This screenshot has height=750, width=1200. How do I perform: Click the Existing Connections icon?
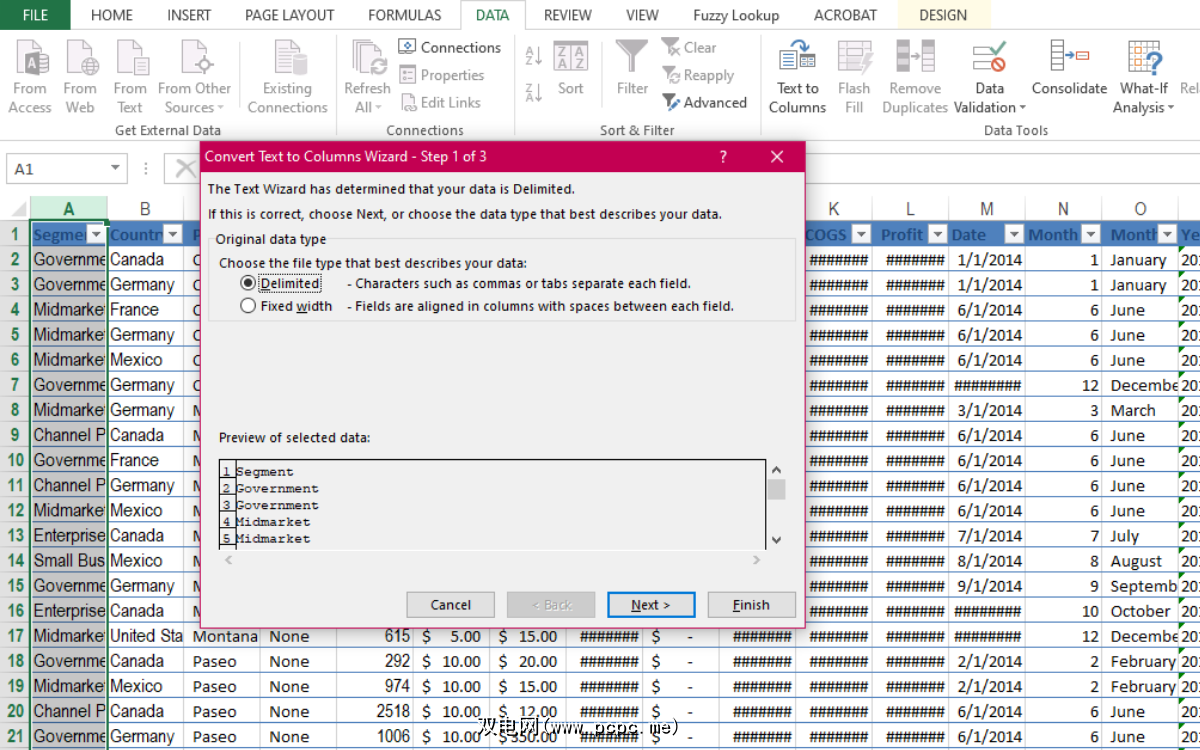click(x=288, y=60)
